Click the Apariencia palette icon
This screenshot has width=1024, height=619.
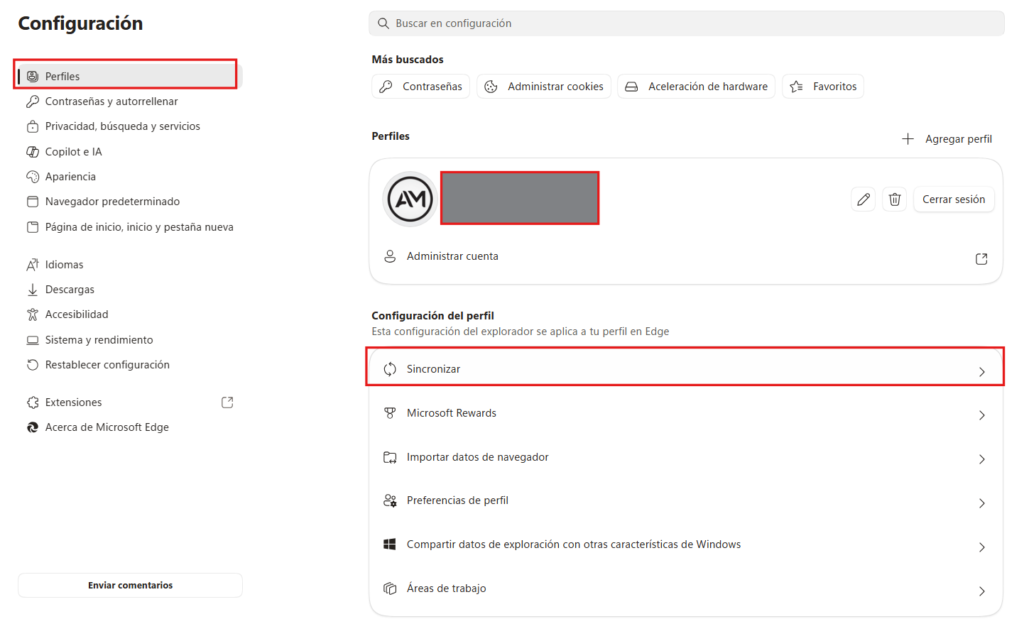click(33, 176)
